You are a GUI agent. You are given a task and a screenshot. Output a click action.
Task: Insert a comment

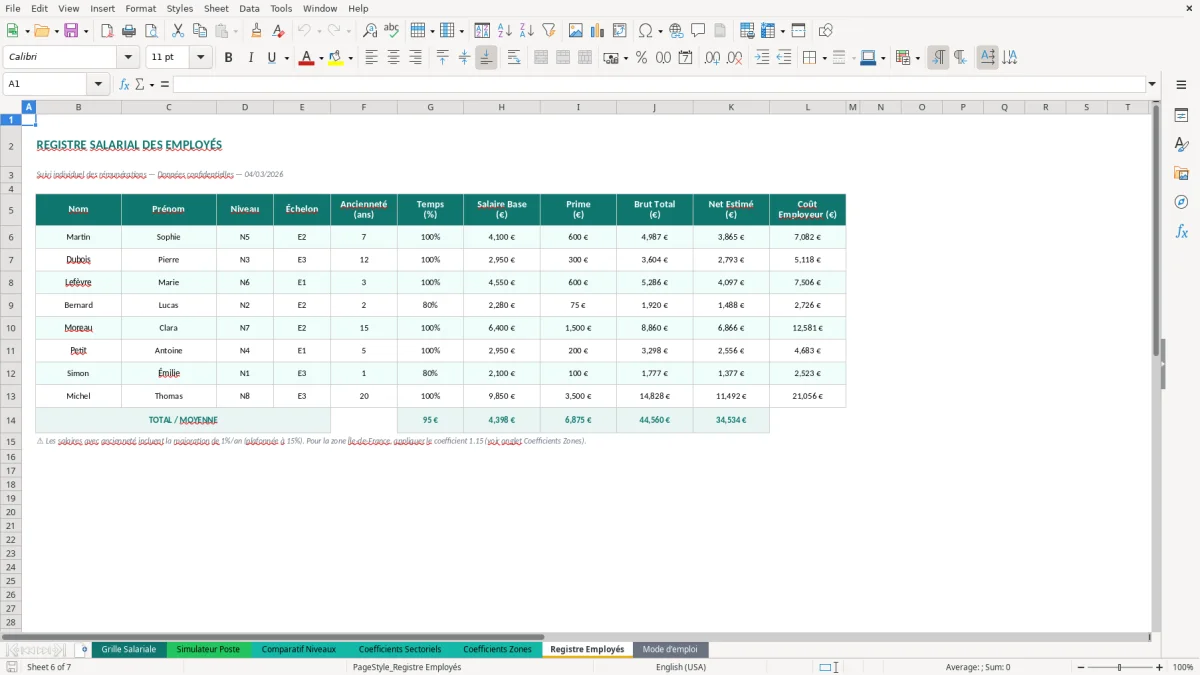pos(698,31)
